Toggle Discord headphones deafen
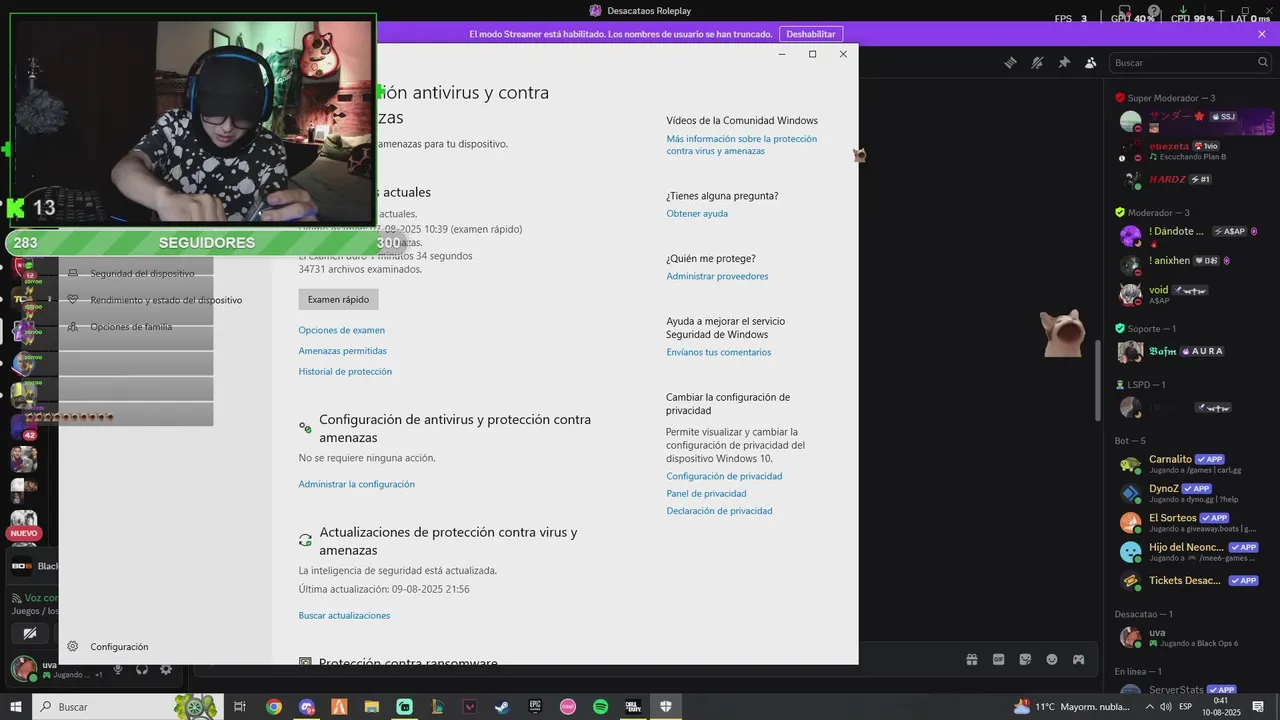 point(142,669)
